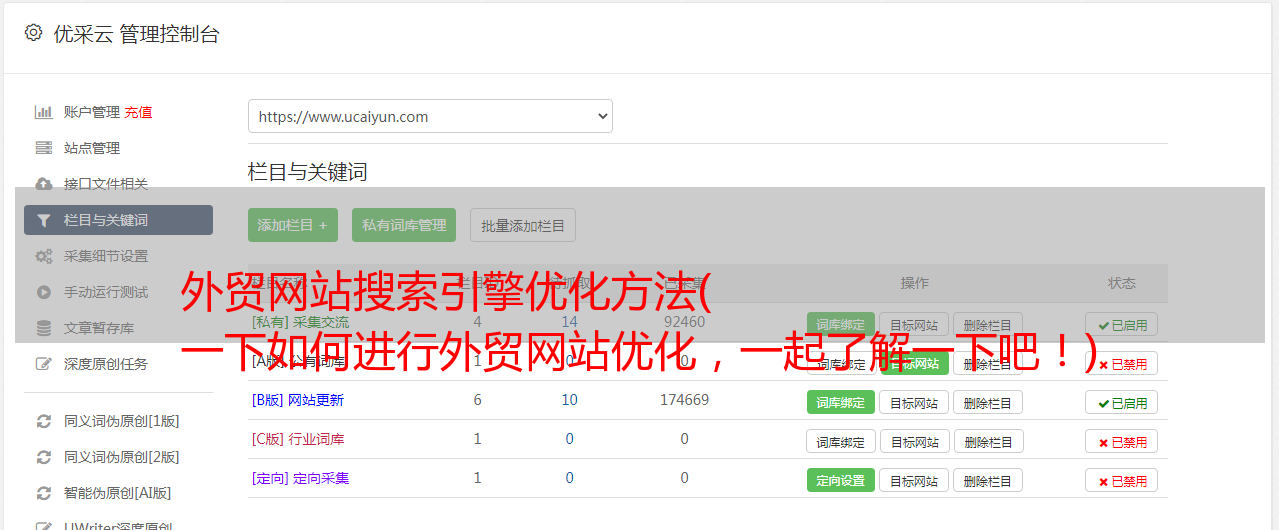Image resolution: width=1279 pixels, height=530 pixels.
Task: Open the [C版] 行业词库 column link
Action: 298,439
